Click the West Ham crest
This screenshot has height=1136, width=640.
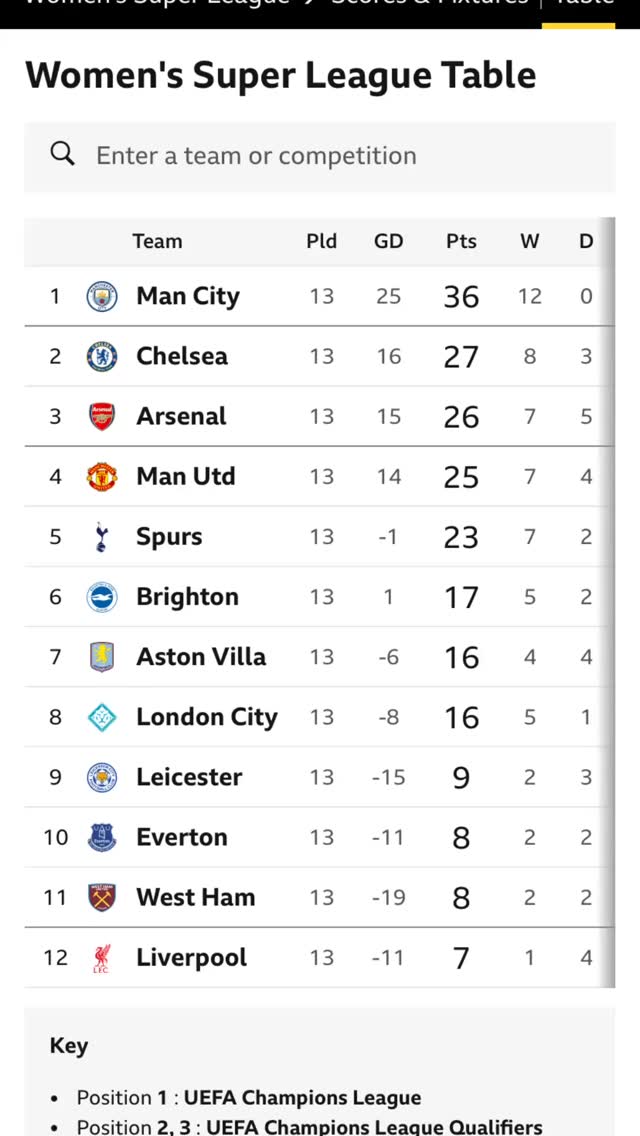(x=101, y=897)
